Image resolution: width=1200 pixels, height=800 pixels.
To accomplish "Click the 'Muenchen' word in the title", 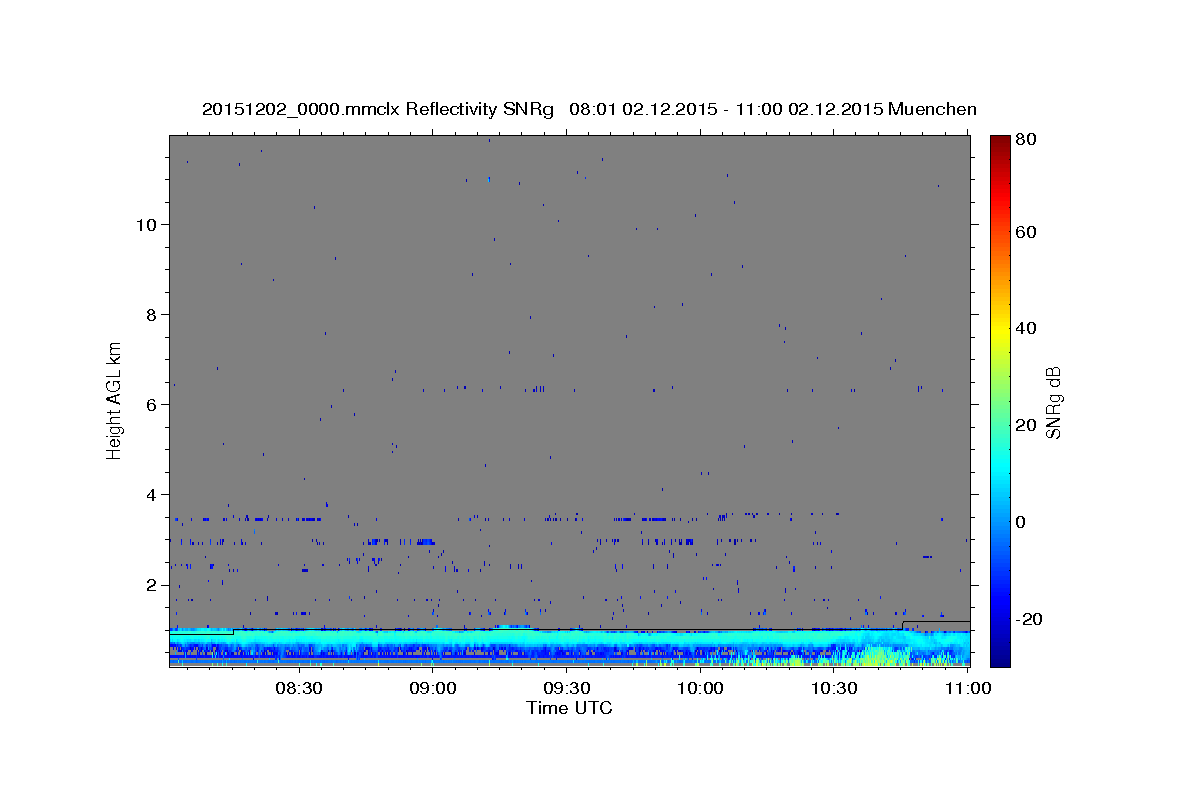I will [932, 109].
